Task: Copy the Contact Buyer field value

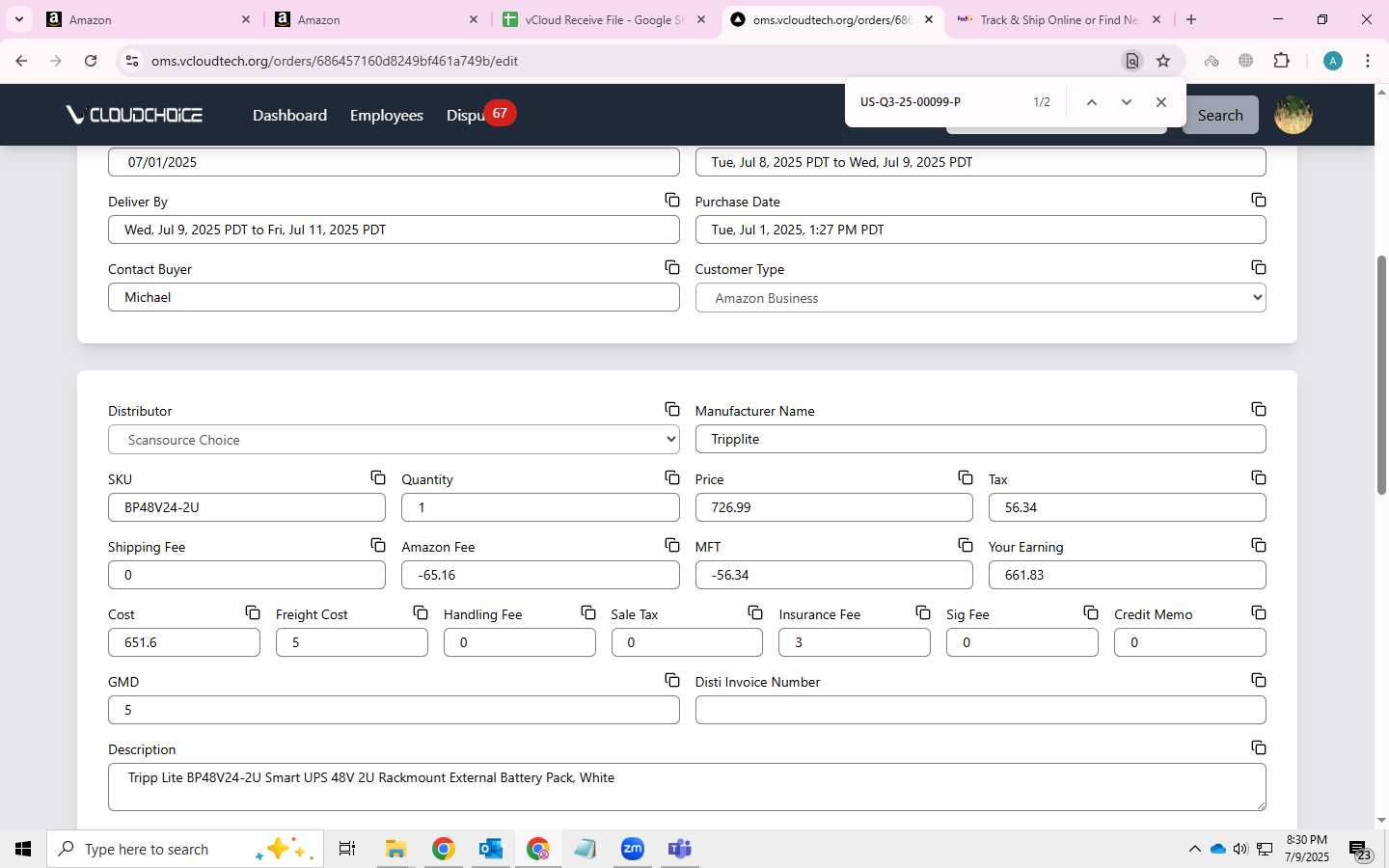Action: pos(672,267)
